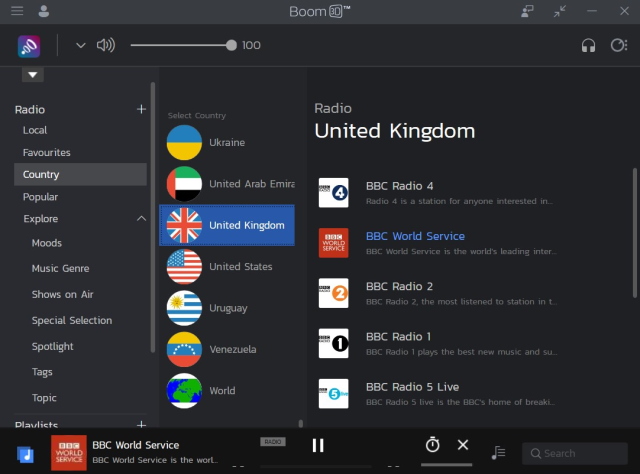Open the sleep timer icon
640x474 pixels.
click(x=433, y=444)
